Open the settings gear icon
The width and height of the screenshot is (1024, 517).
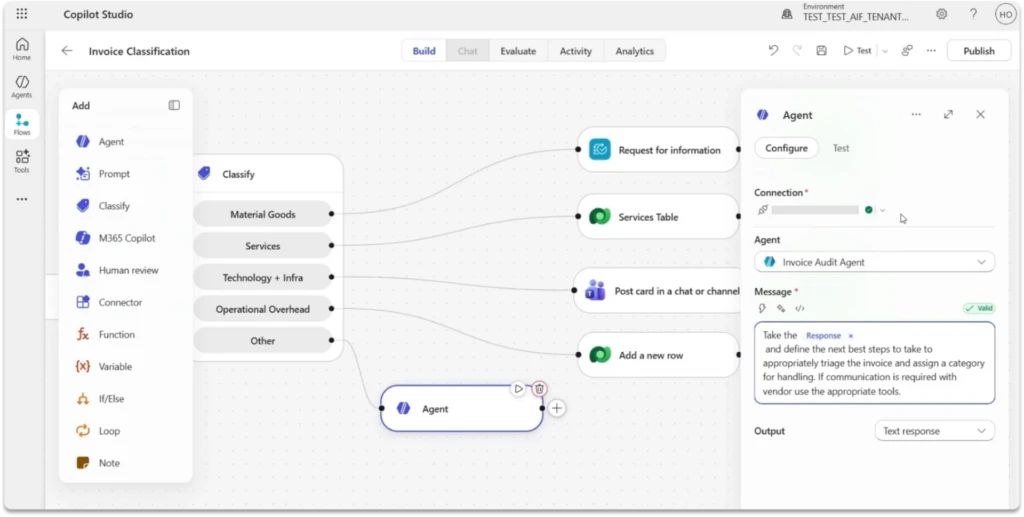(942, 14)
